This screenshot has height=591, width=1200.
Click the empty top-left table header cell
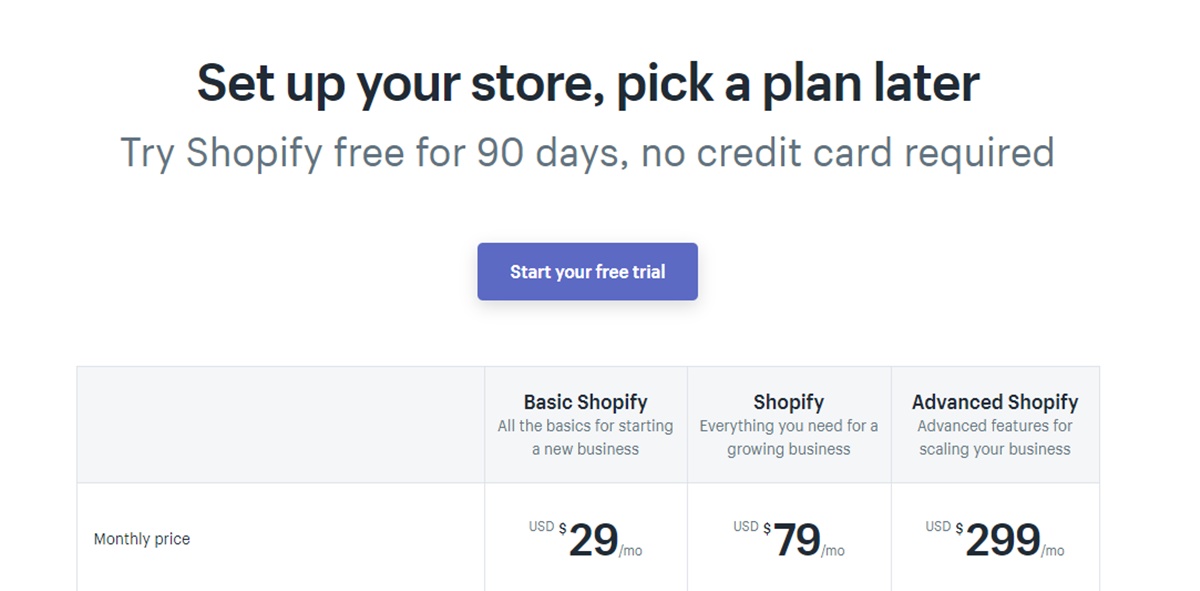click(x=281, y=425)
